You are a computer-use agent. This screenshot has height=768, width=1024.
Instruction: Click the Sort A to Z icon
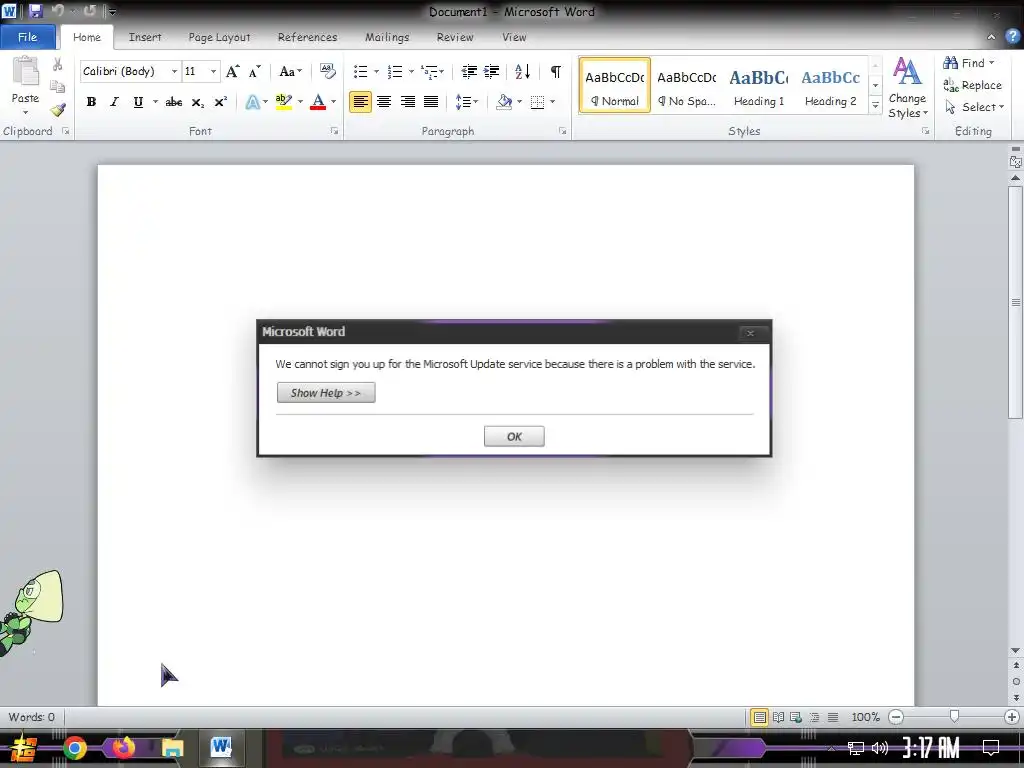pos(522,71)
